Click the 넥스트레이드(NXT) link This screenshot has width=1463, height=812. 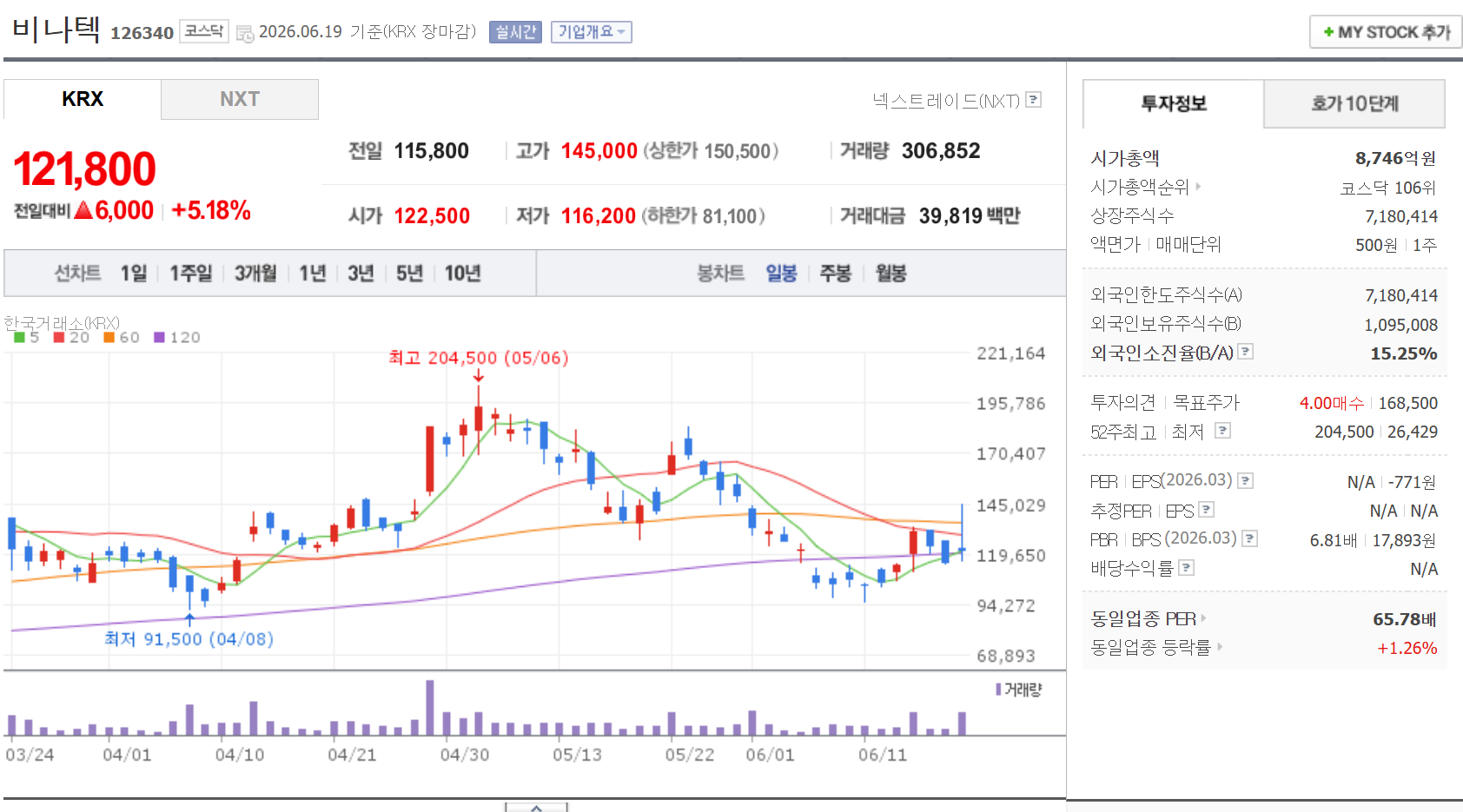[x=946, y=101]
